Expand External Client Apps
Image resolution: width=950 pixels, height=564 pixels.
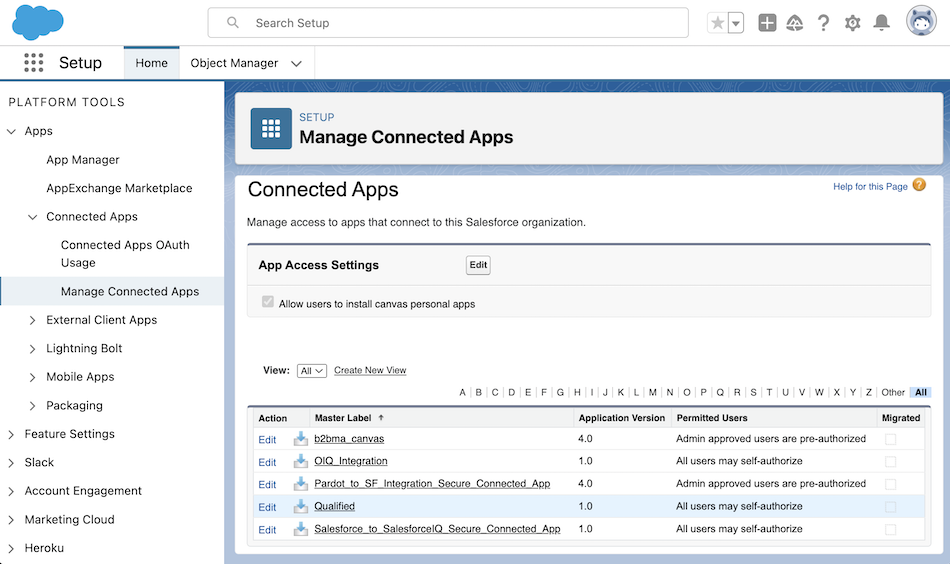coord(33,320)
